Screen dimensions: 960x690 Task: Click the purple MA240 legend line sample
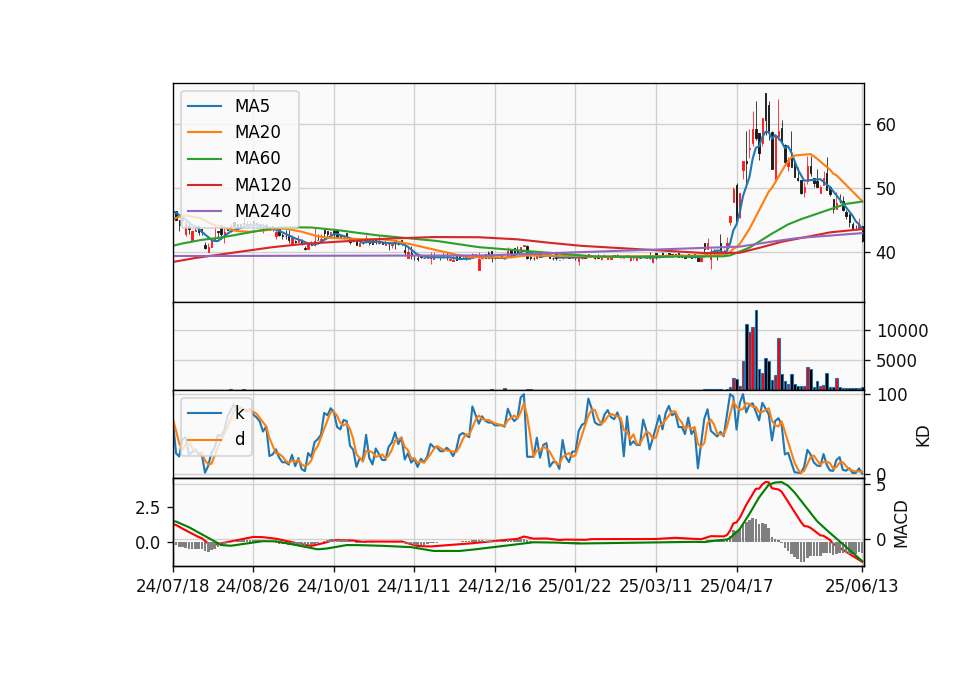click(x=204, y=211)
